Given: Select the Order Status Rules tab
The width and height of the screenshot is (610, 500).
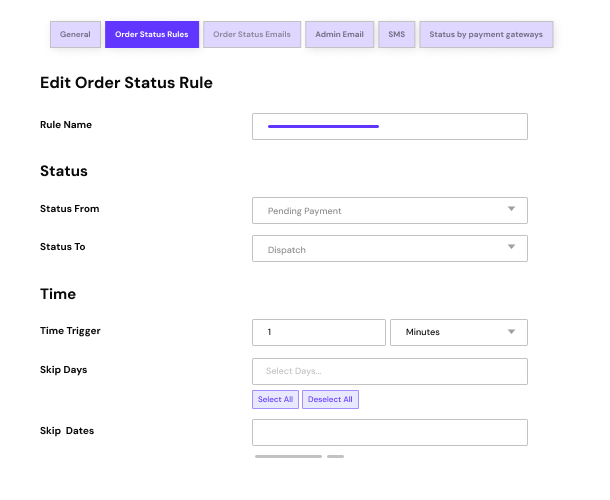Looking at the screenshot, I should coord(152,35).
